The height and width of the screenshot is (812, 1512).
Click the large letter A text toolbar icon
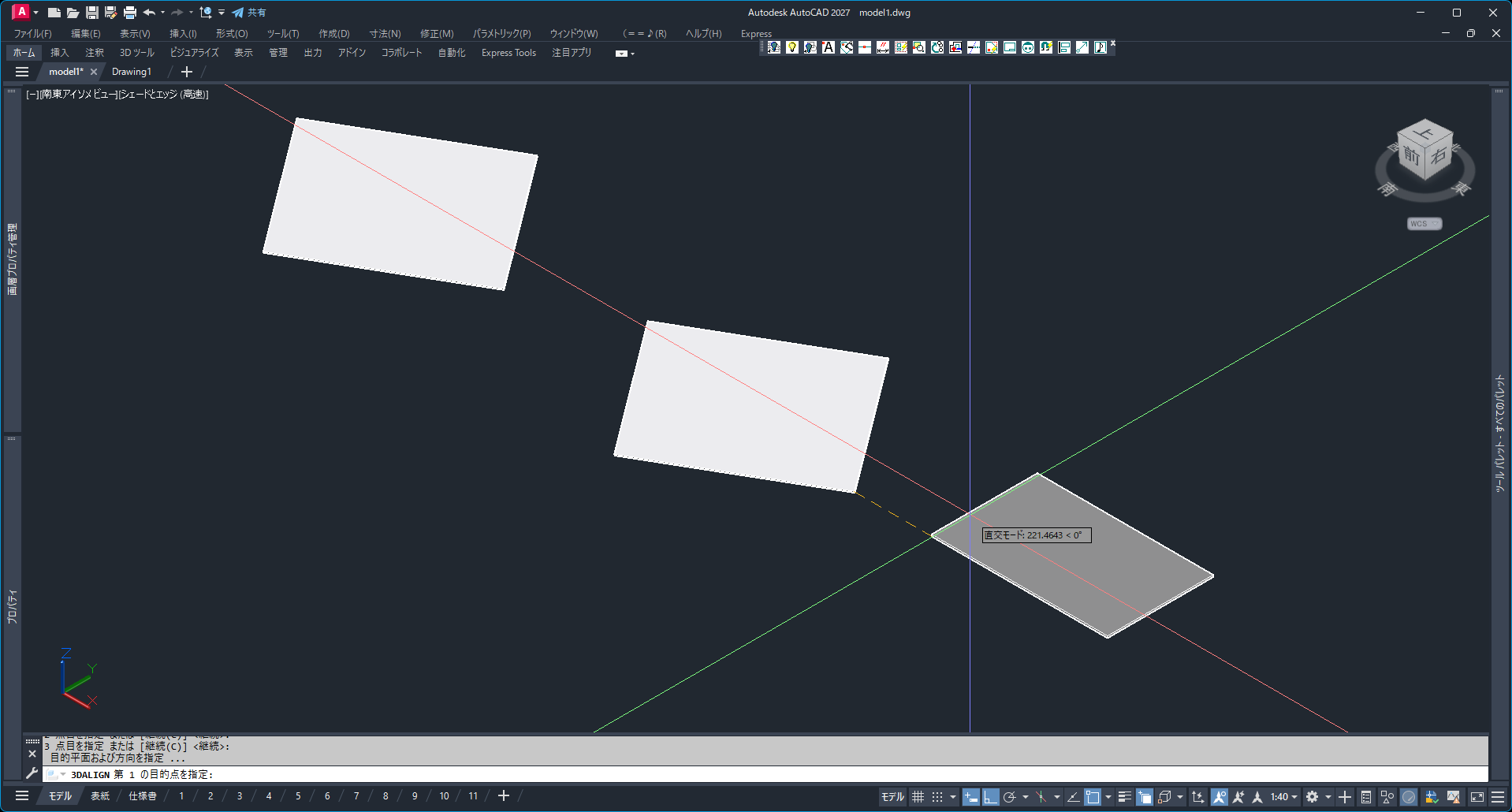click(829, 47)
